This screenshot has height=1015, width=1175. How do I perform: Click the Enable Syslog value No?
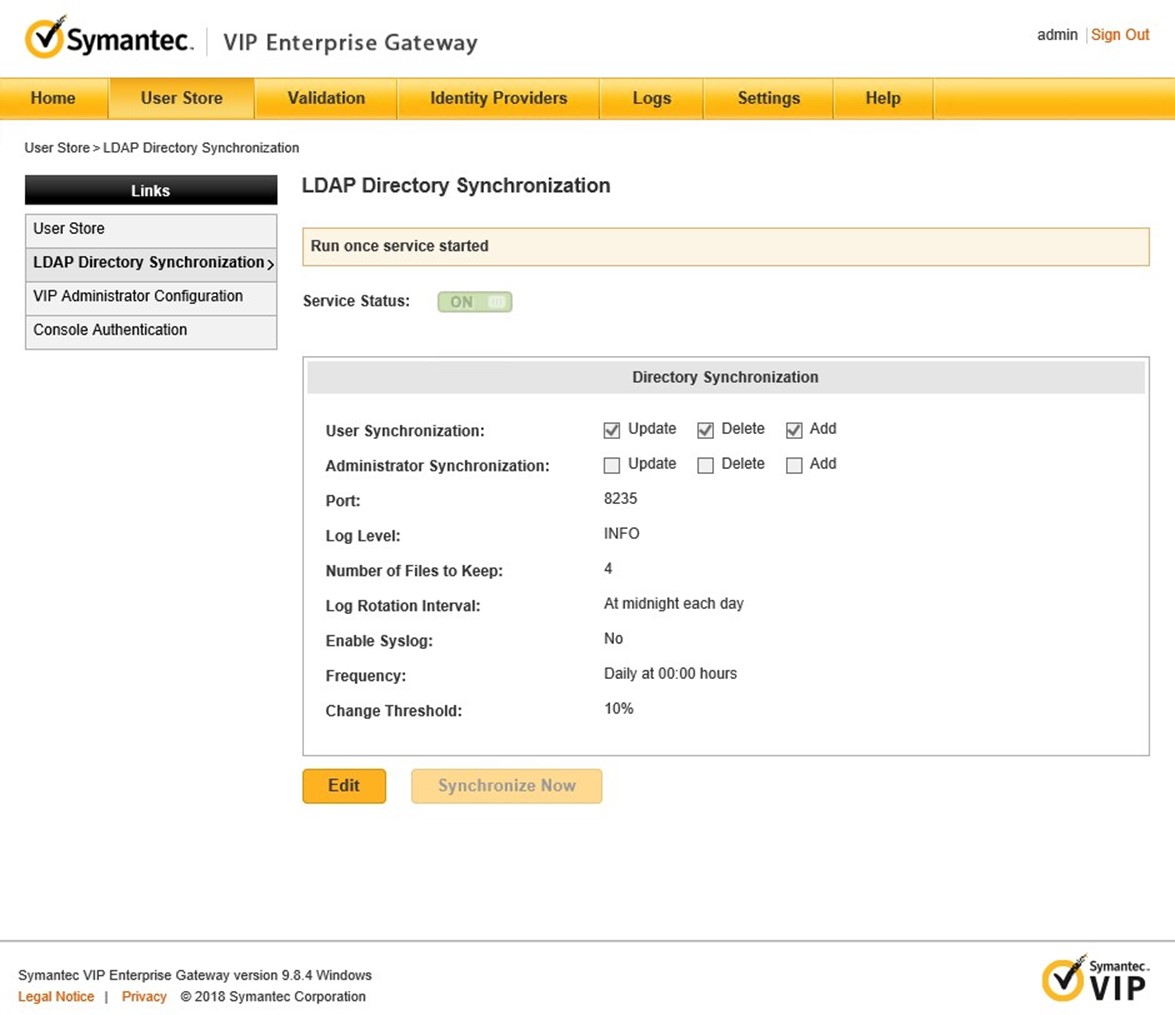[613, 639]
